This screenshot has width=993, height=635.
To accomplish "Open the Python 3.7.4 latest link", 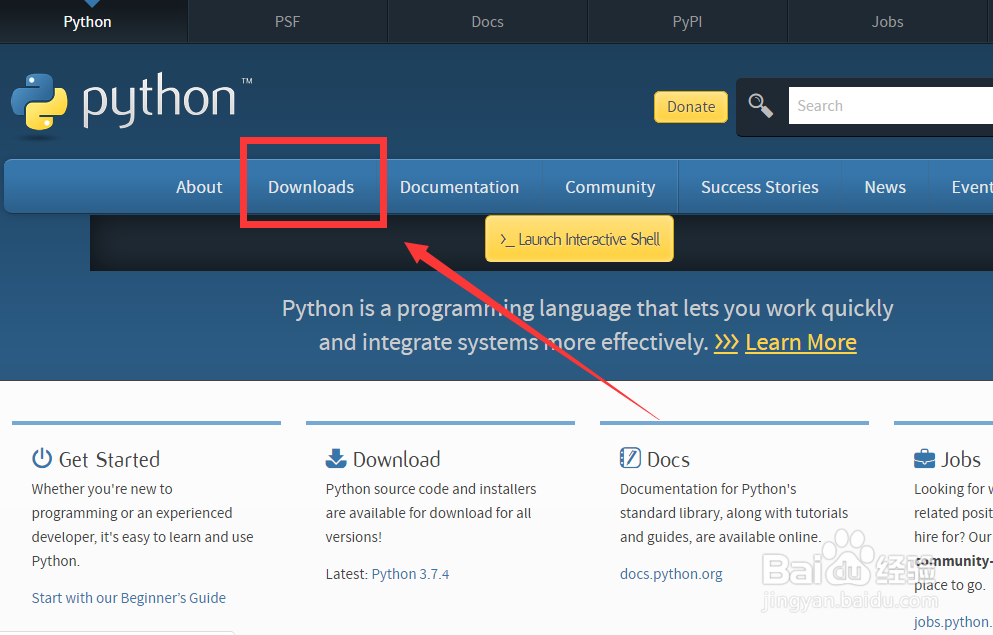I will pyautogui.click(x=410, y=574).
